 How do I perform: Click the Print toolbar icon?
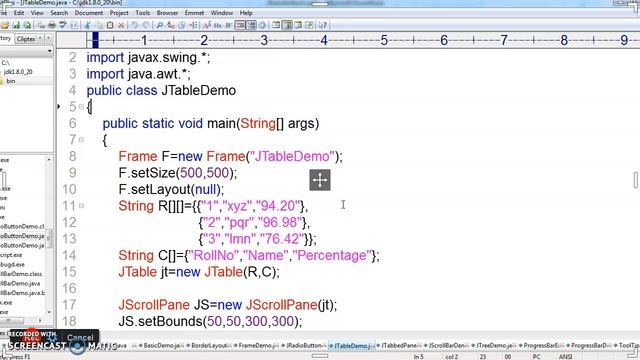click(x=52, y=25)
